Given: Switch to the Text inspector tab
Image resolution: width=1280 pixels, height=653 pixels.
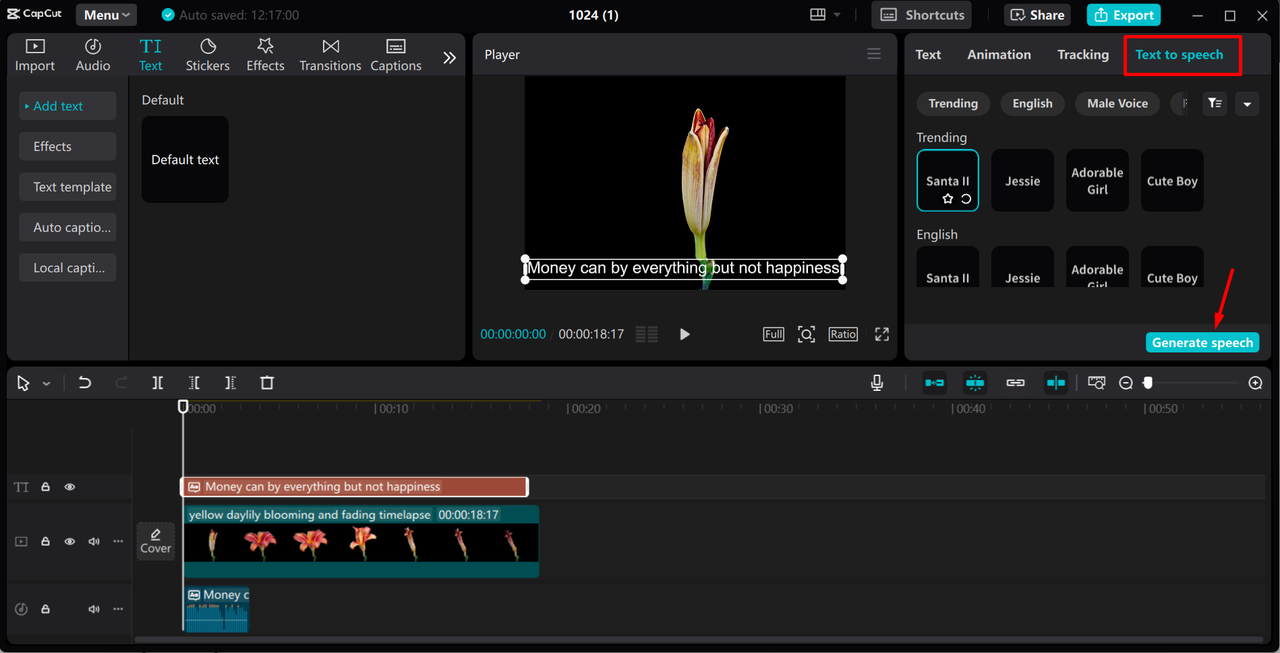Looking at the screenshot, I should [x=928, y=55].
